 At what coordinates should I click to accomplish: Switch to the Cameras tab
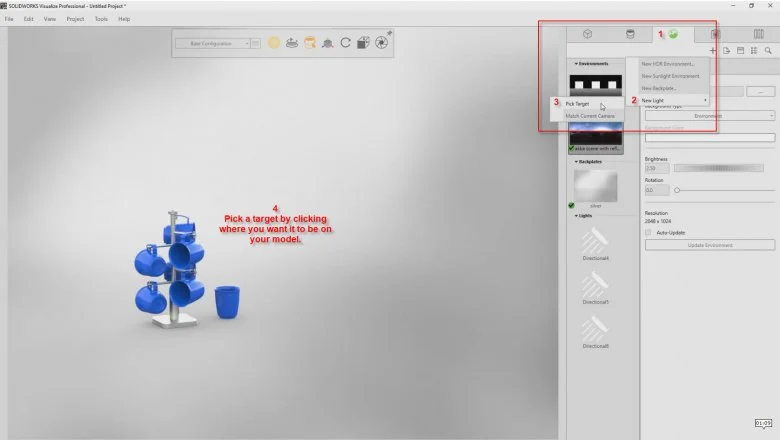pyautogui.click(x=715, y=34)
